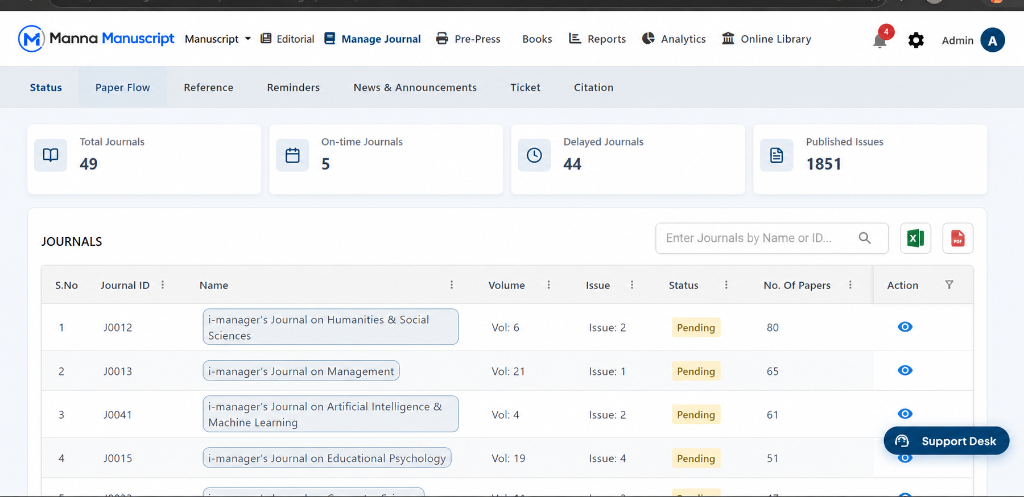Click Journal ID J0041 cell
This screenshot has width=1024, height=497.
point(118,415)
